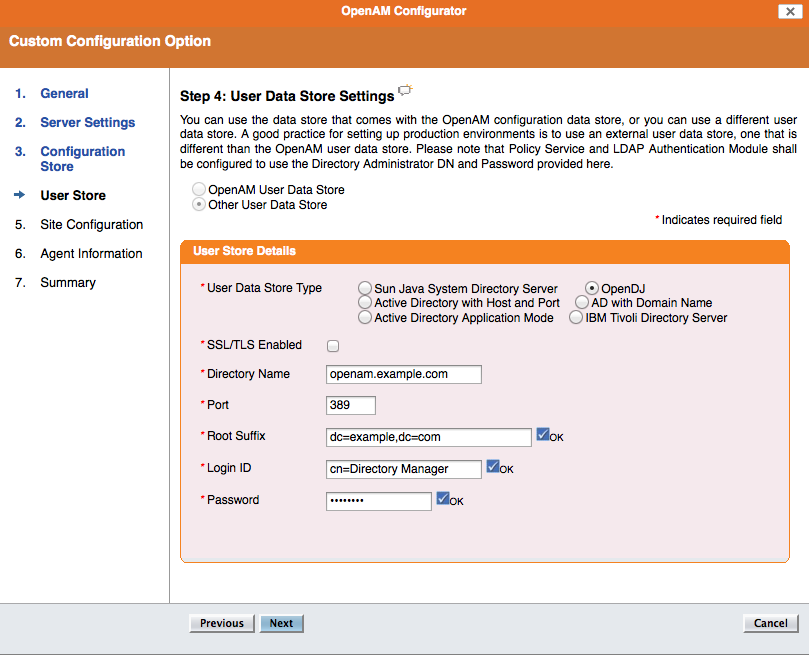The image size is (809, 655).
Task: Cancel the configuration wizard
Action: (x=771, y=623)
